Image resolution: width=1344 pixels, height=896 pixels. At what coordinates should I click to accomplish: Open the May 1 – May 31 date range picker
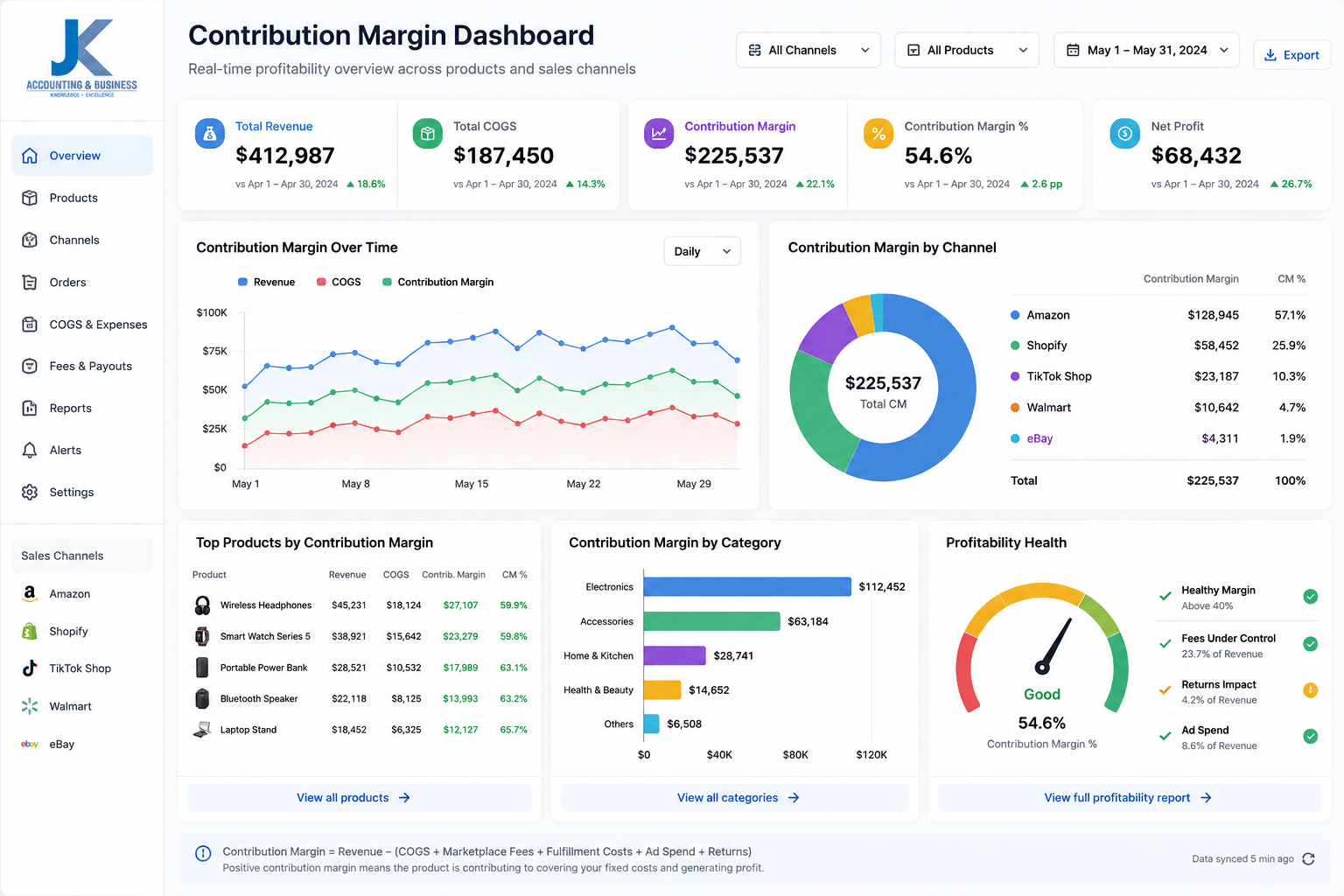[1146, 50]
